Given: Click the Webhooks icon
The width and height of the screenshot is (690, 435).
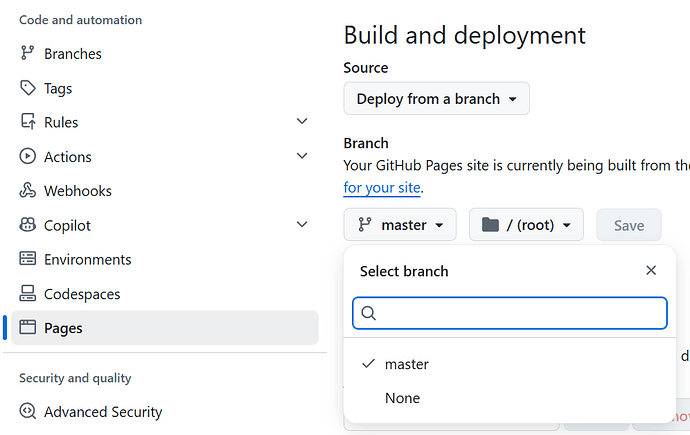Looking at the screenshot, I should click(x=27, y=190).
